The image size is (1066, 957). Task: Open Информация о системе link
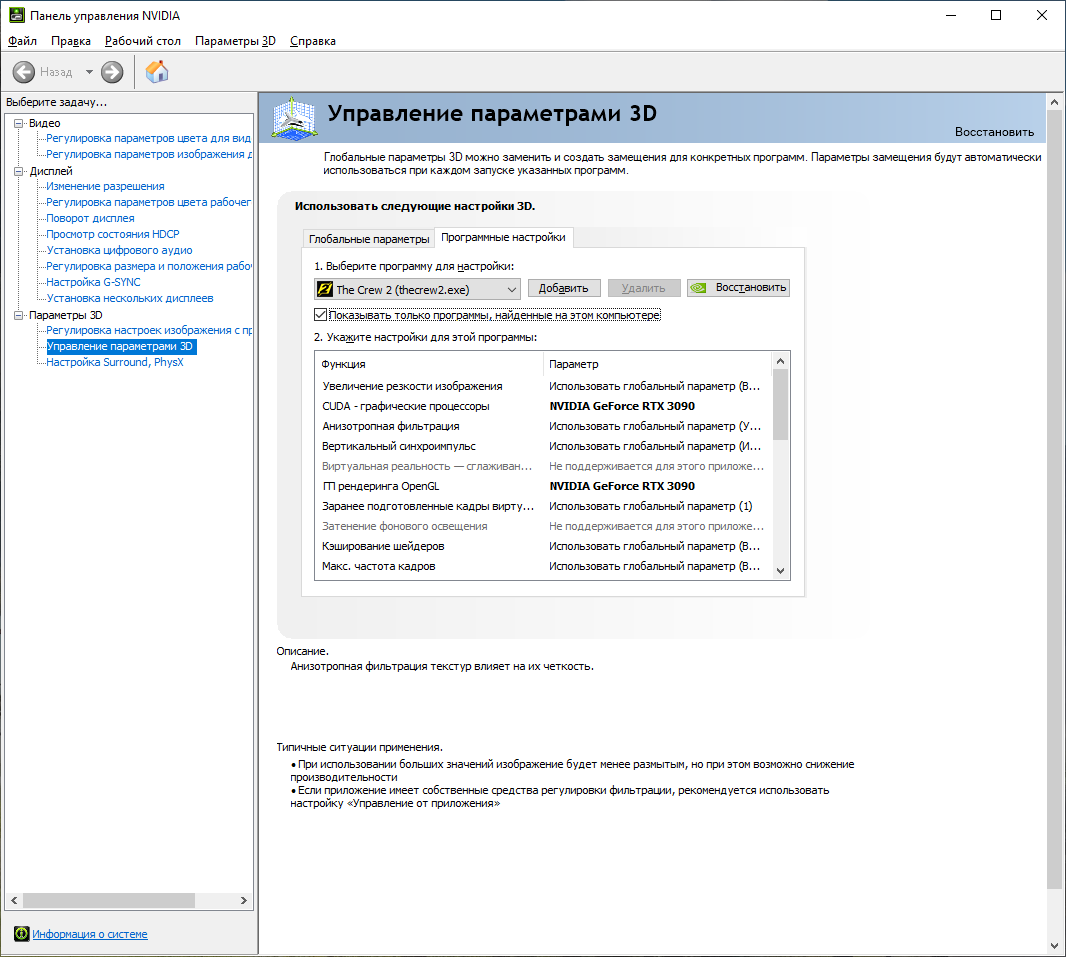90,934
